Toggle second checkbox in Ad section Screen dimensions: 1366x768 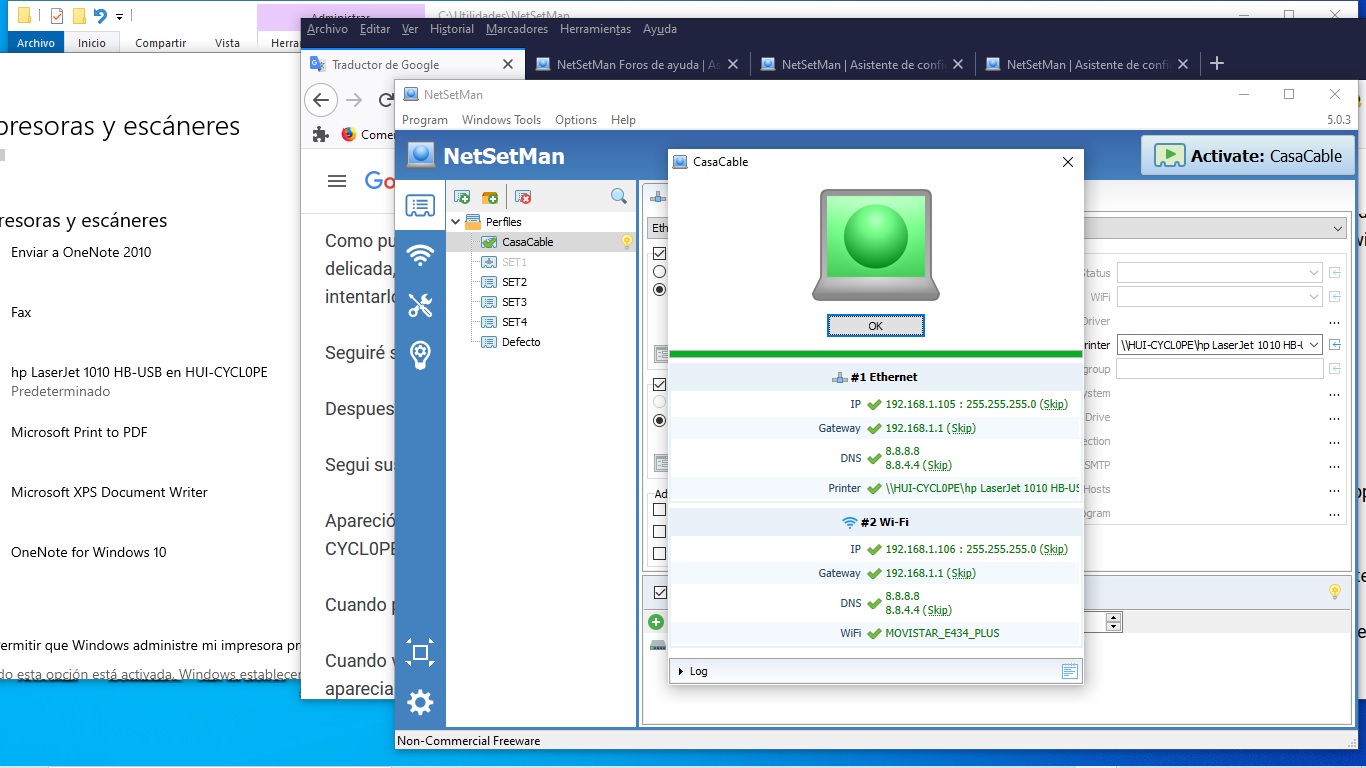click(x=659, y=532)
